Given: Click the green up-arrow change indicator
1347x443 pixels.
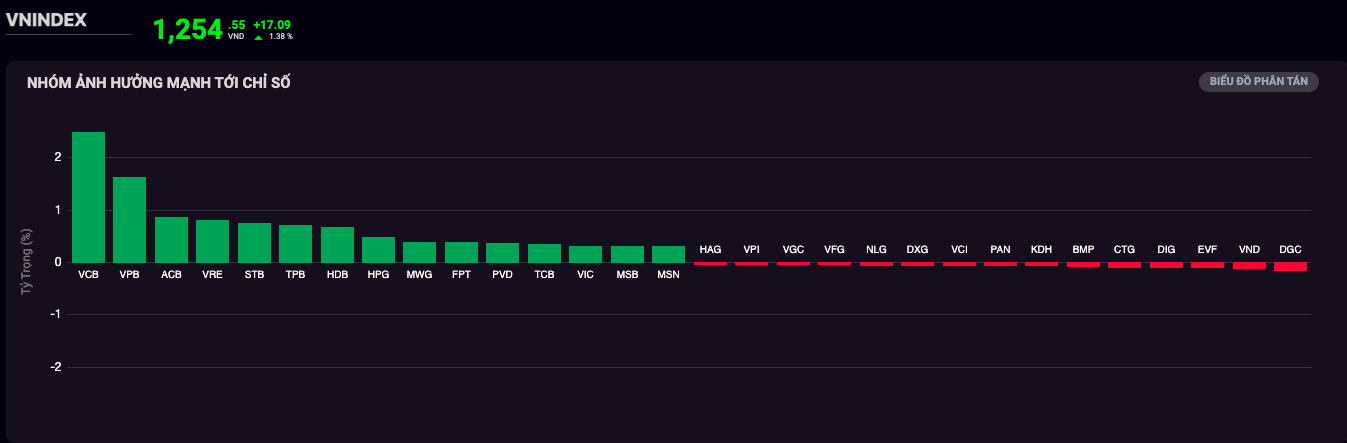Looking at the screenshot, I should point(259,37).
